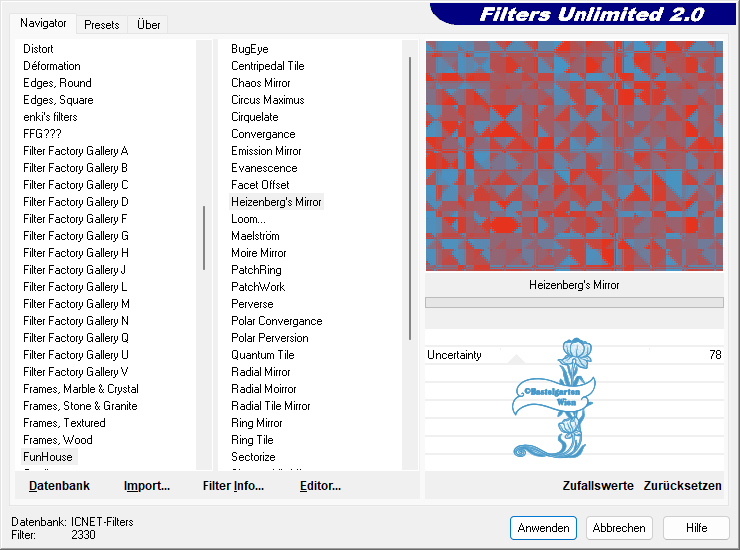Launch the Editor... button
Viewport: 740px width, 550px height.
coord(320,486)
